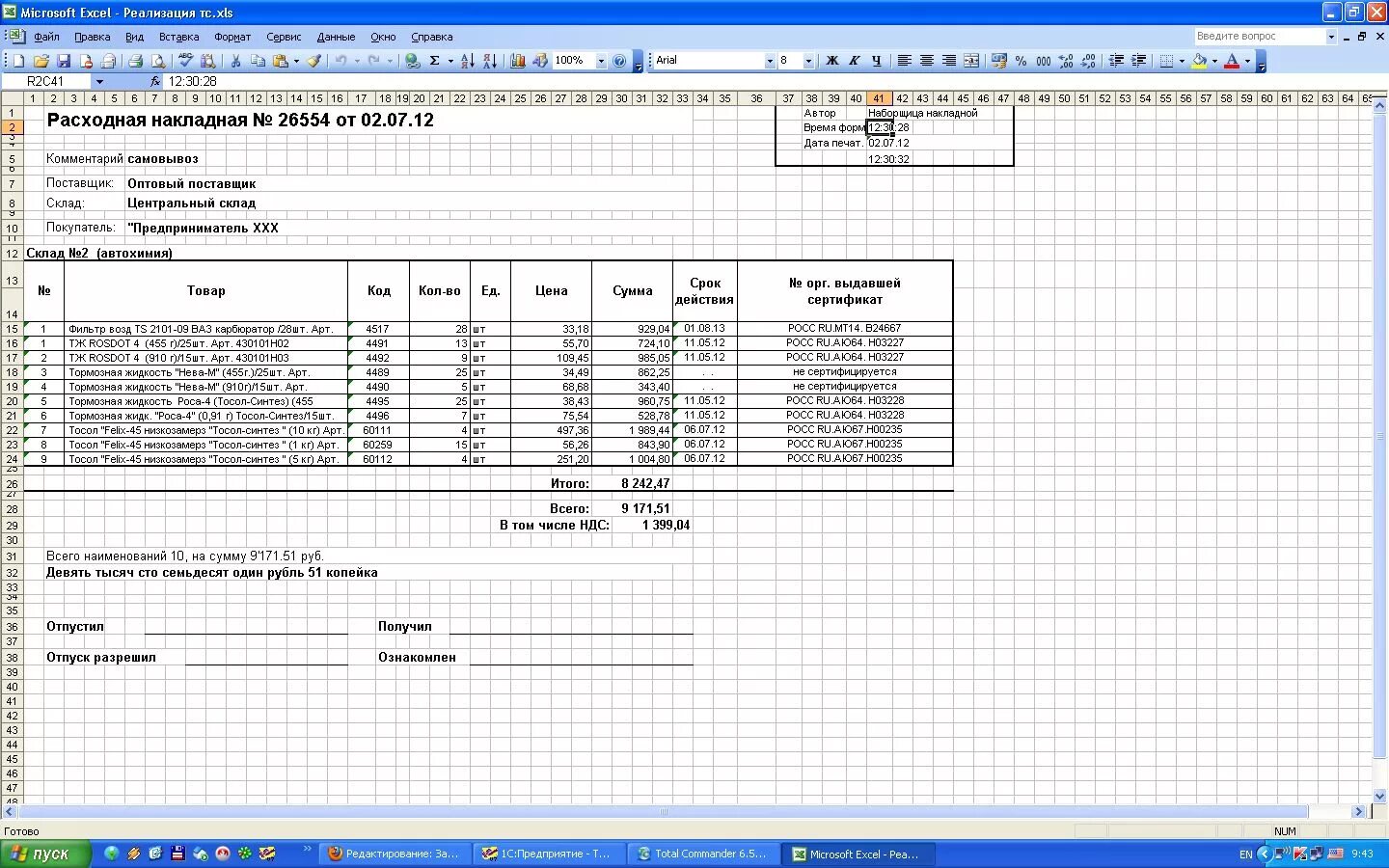Image resolution: width=1389 pixels, height=868 pixels.
Task: Cut the selection with the scissors icon
Action: (235, 61)
